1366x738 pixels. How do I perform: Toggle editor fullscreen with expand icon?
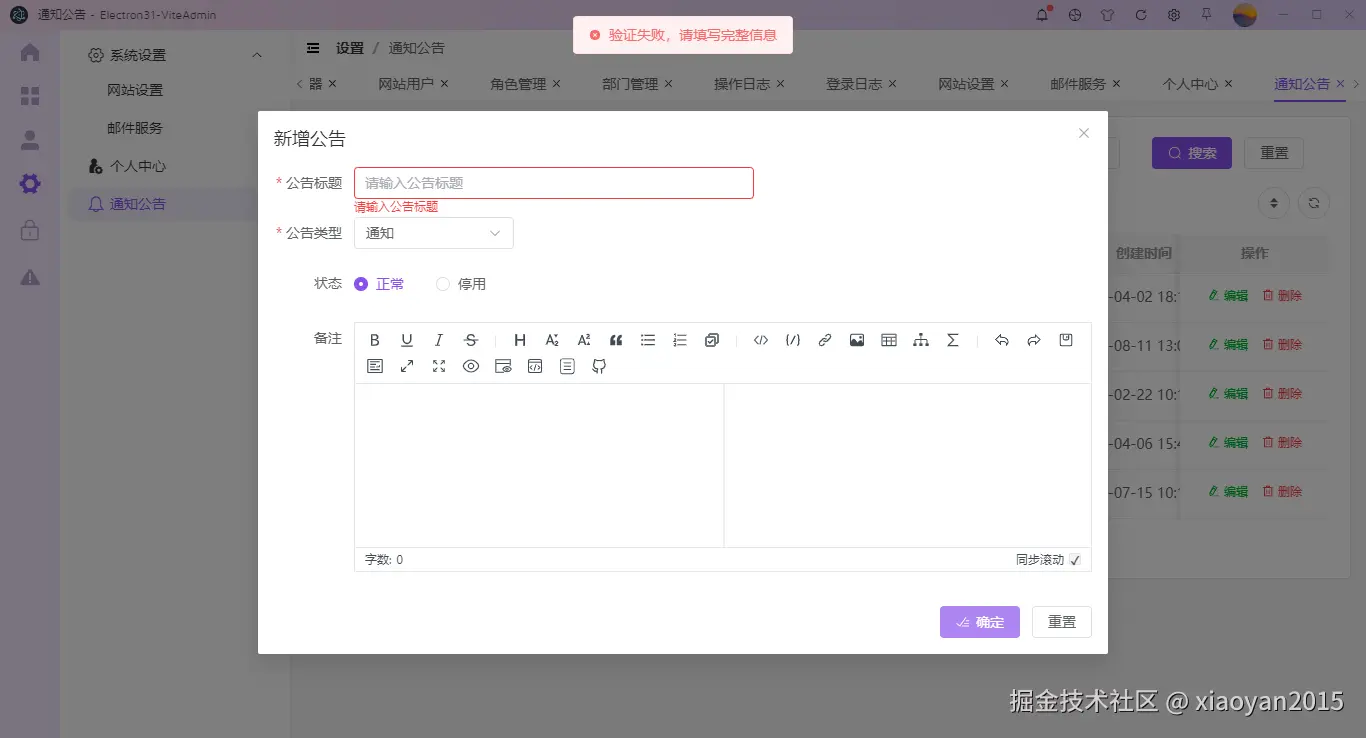(x=407, y=365)
